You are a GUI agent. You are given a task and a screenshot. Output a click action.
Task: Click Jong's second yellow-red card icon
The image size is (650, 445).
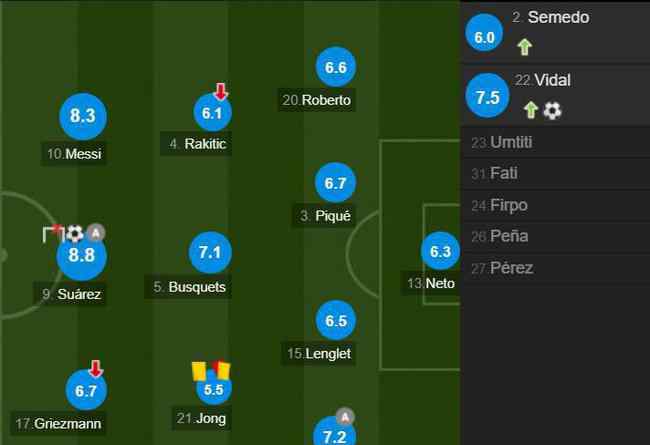pos(221,370)
